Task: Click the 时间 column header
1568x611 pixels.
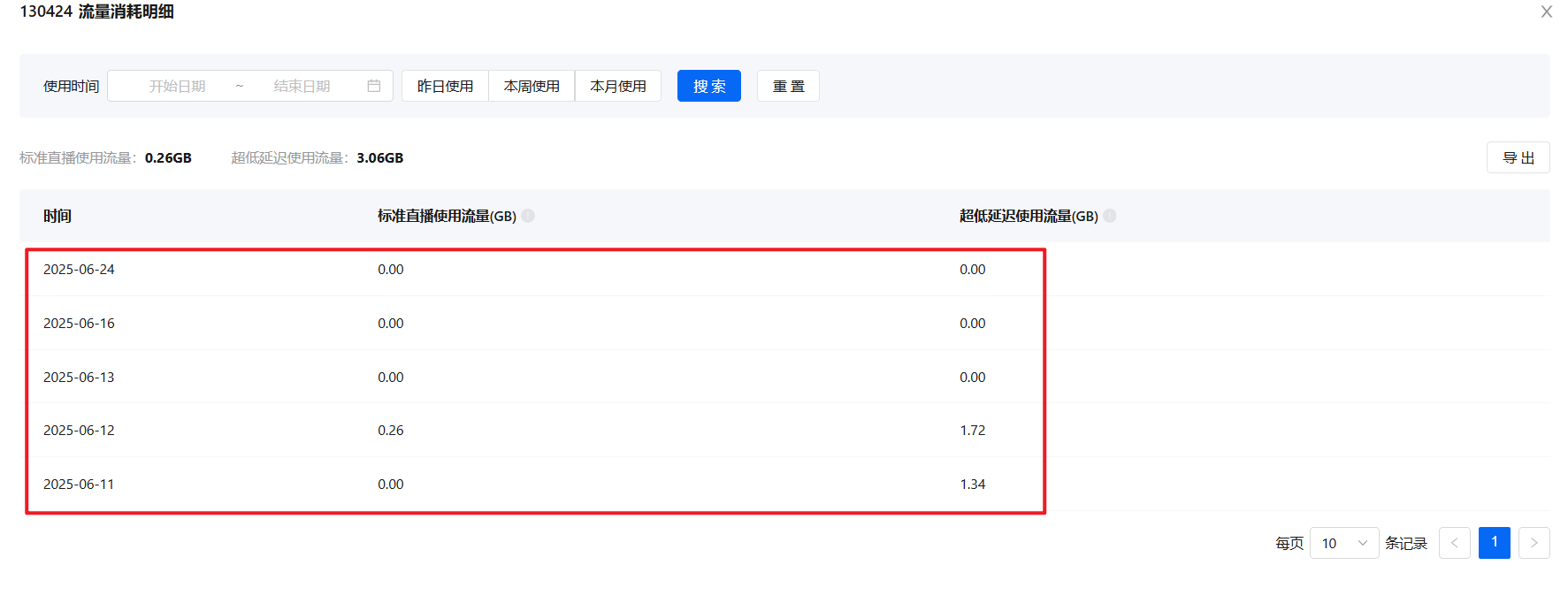Action: pos(57,216)
